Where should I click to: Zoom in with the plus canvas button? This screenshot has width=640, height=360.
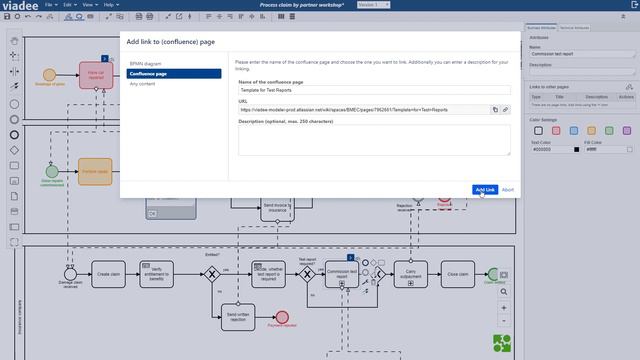(504, 308)
